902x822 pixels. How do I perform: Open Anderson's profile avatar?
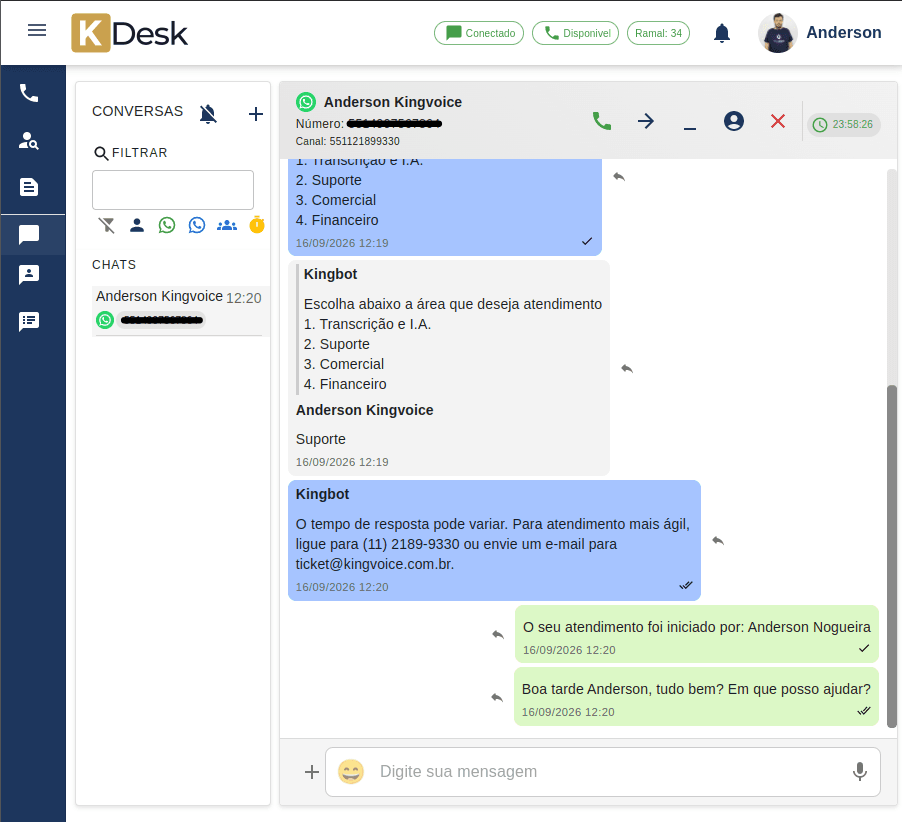tap(778, 33)
